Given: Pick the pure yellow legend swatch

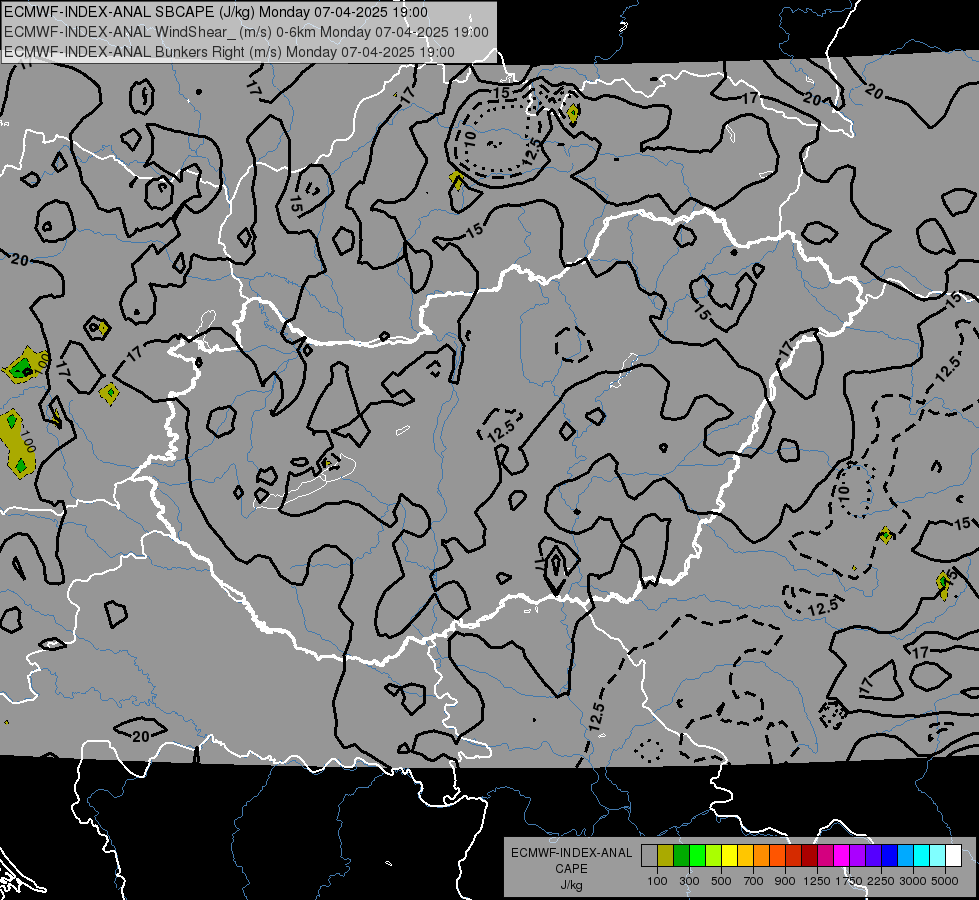Looking at the screenshot, I should (729, 856).
